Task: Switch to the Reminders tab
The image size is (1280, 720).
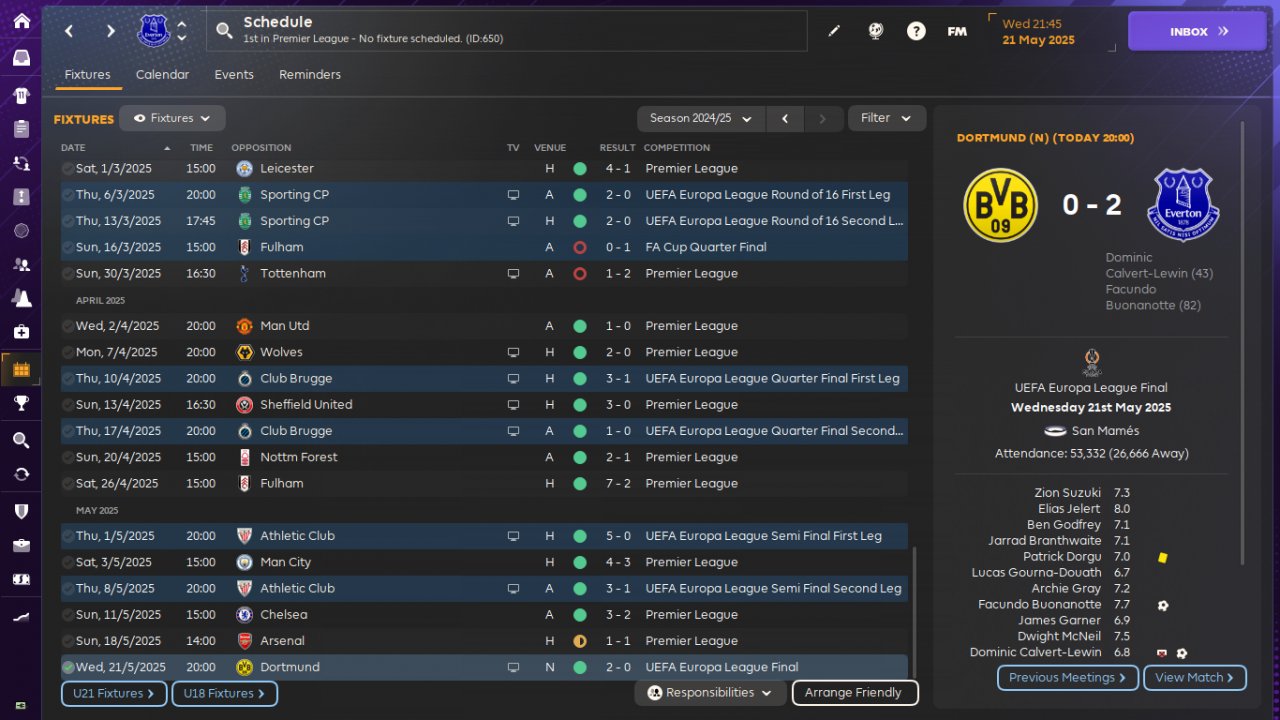Action: pos(310,75)
